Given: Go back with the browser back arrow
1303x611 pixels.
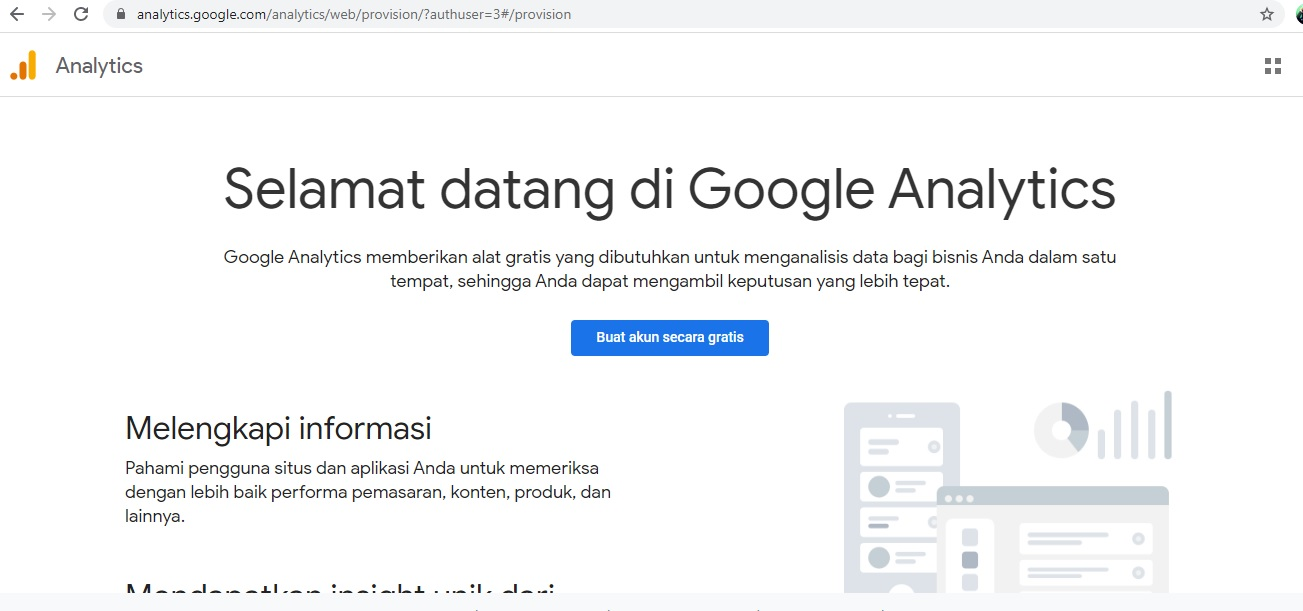Looking at the screenshot, I should pyautogui.click(x=16, y=14).
